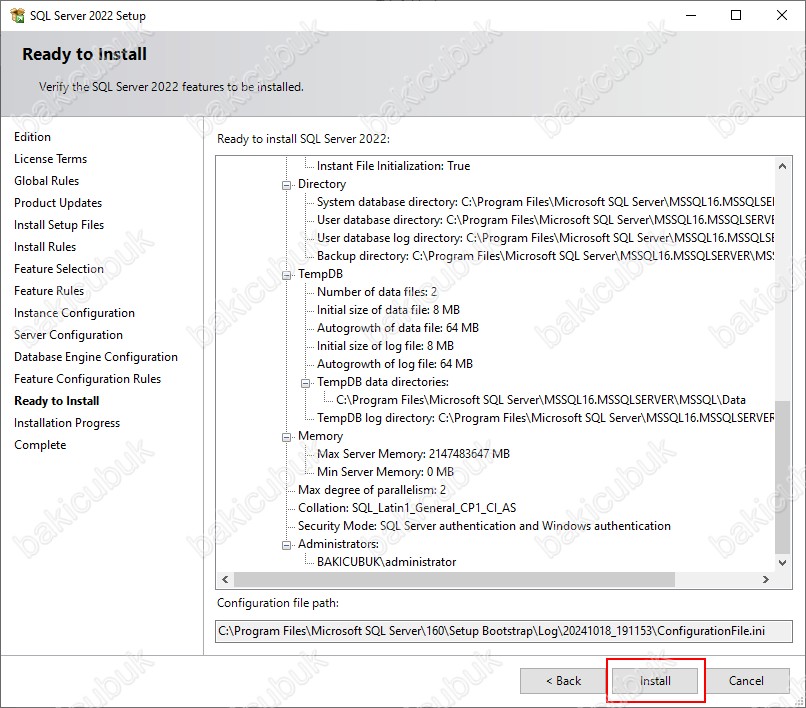The width and height of the screenshot is (806, 708).
Task: Collapse the Directory tree node
Action: [x=286, y=185]
